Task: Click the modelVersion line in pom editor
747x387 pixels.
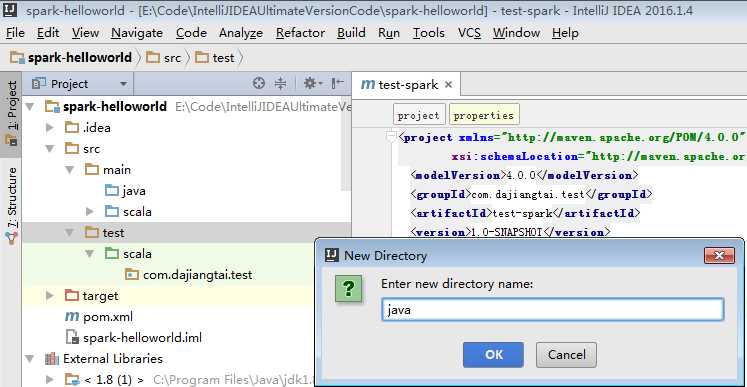Action: (524, 175)
